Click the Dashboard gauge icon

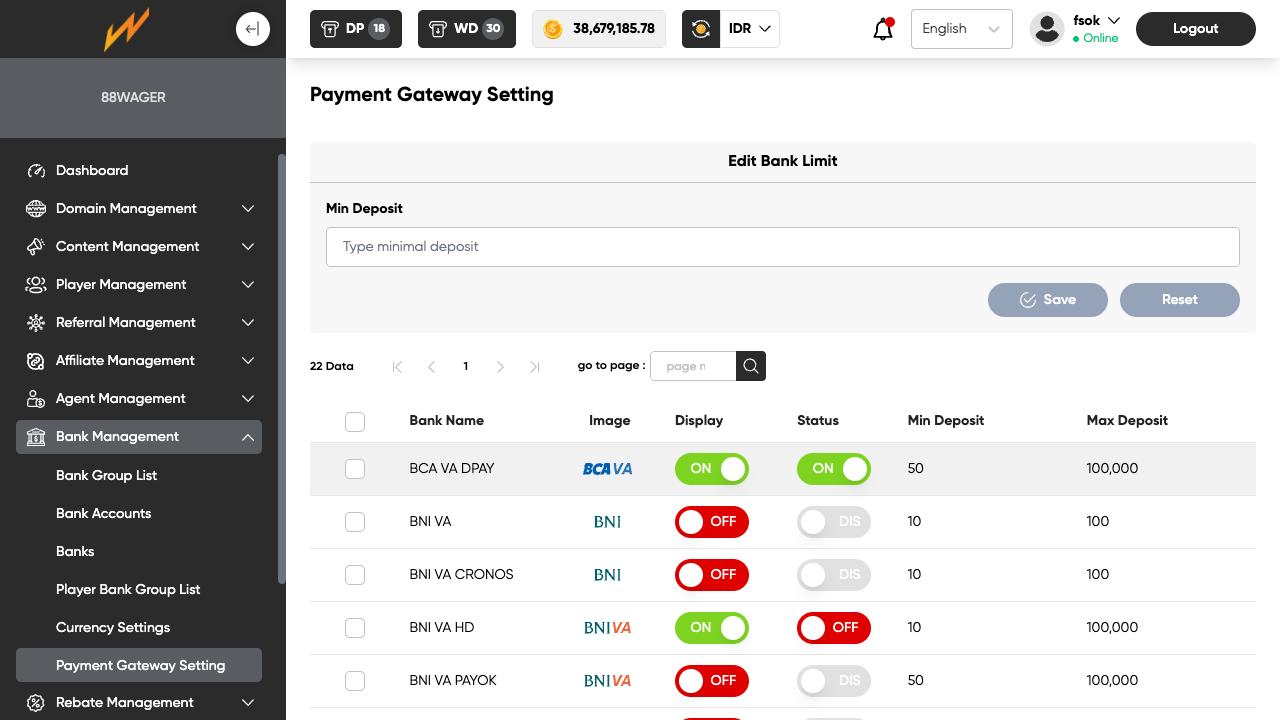click(36, 171)
